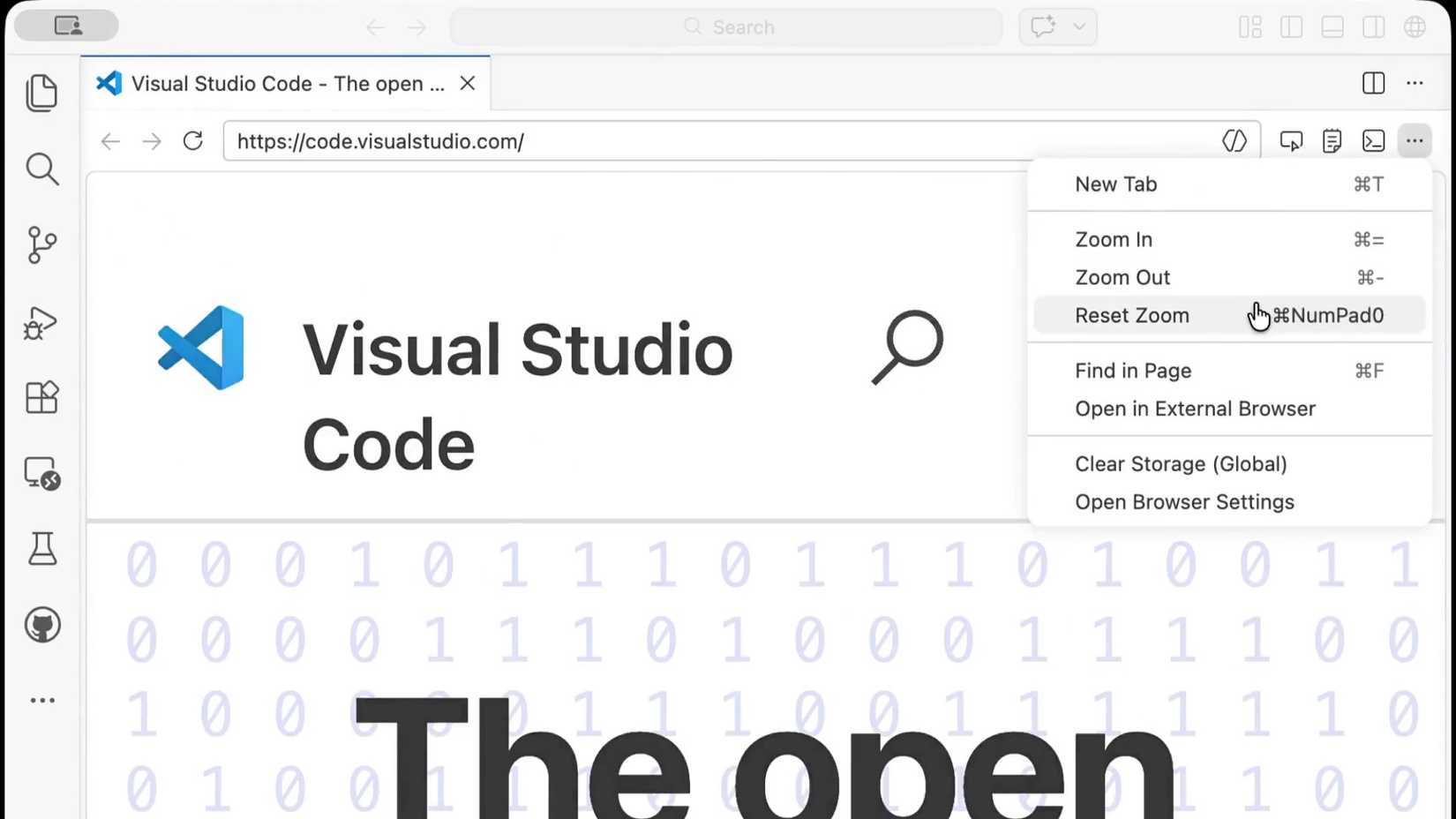1456x819 pixels.
Task: Click the website search magnifier icon
Action: pyautogui.click(x=908, y=347)
